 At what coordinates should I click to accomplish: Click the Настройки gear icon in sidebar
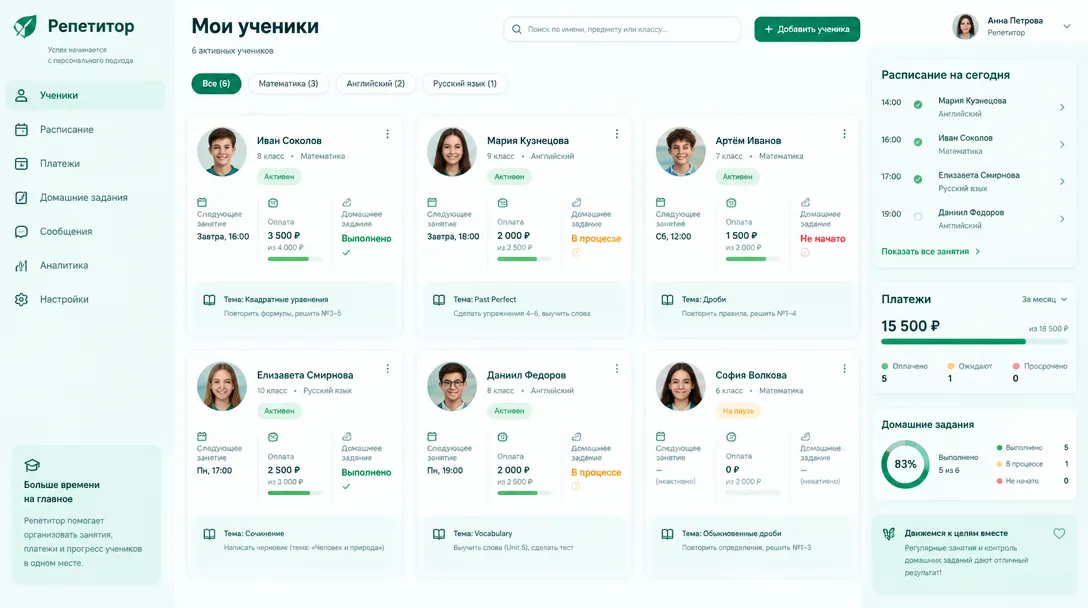pos(22,299)
